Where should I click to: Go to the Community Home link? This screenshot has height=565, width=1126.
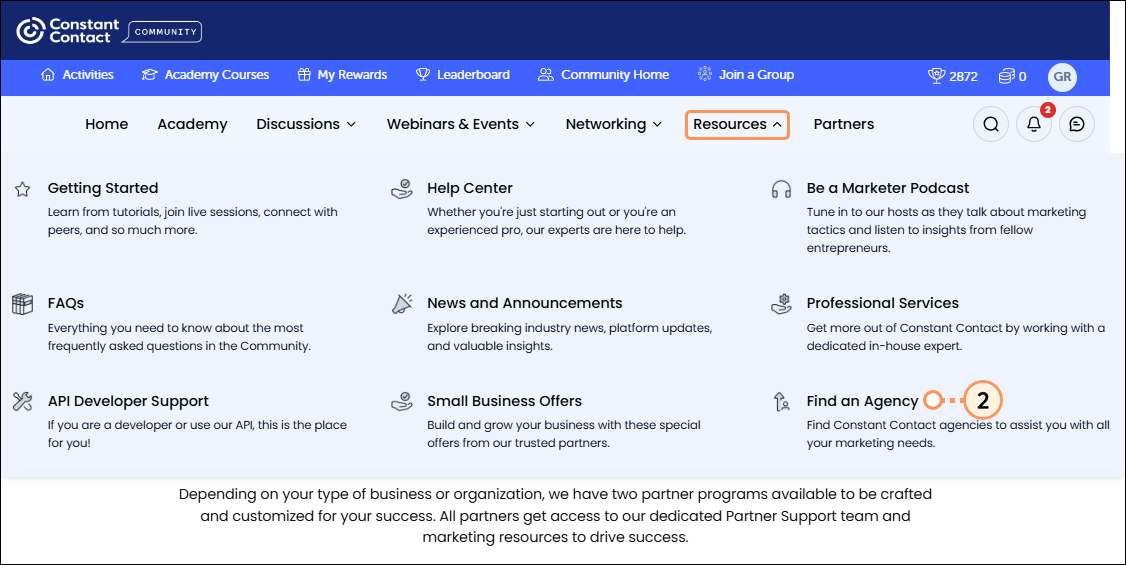[604, 75]
